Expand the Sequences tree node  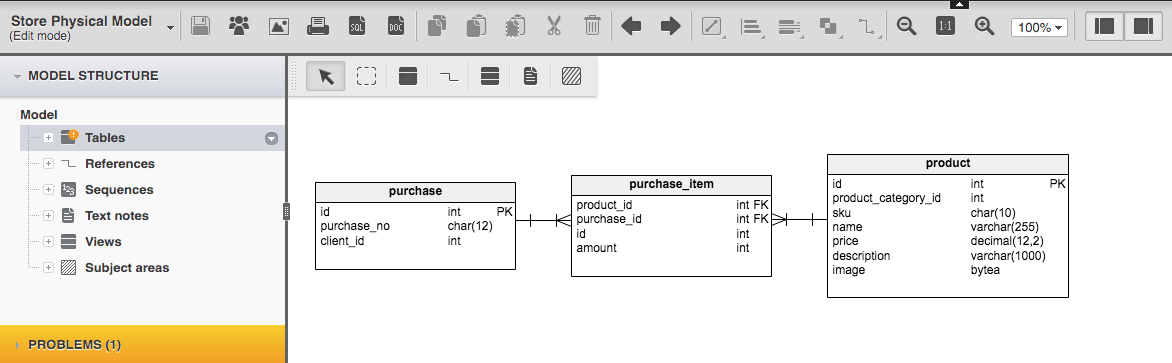[49, 190]
